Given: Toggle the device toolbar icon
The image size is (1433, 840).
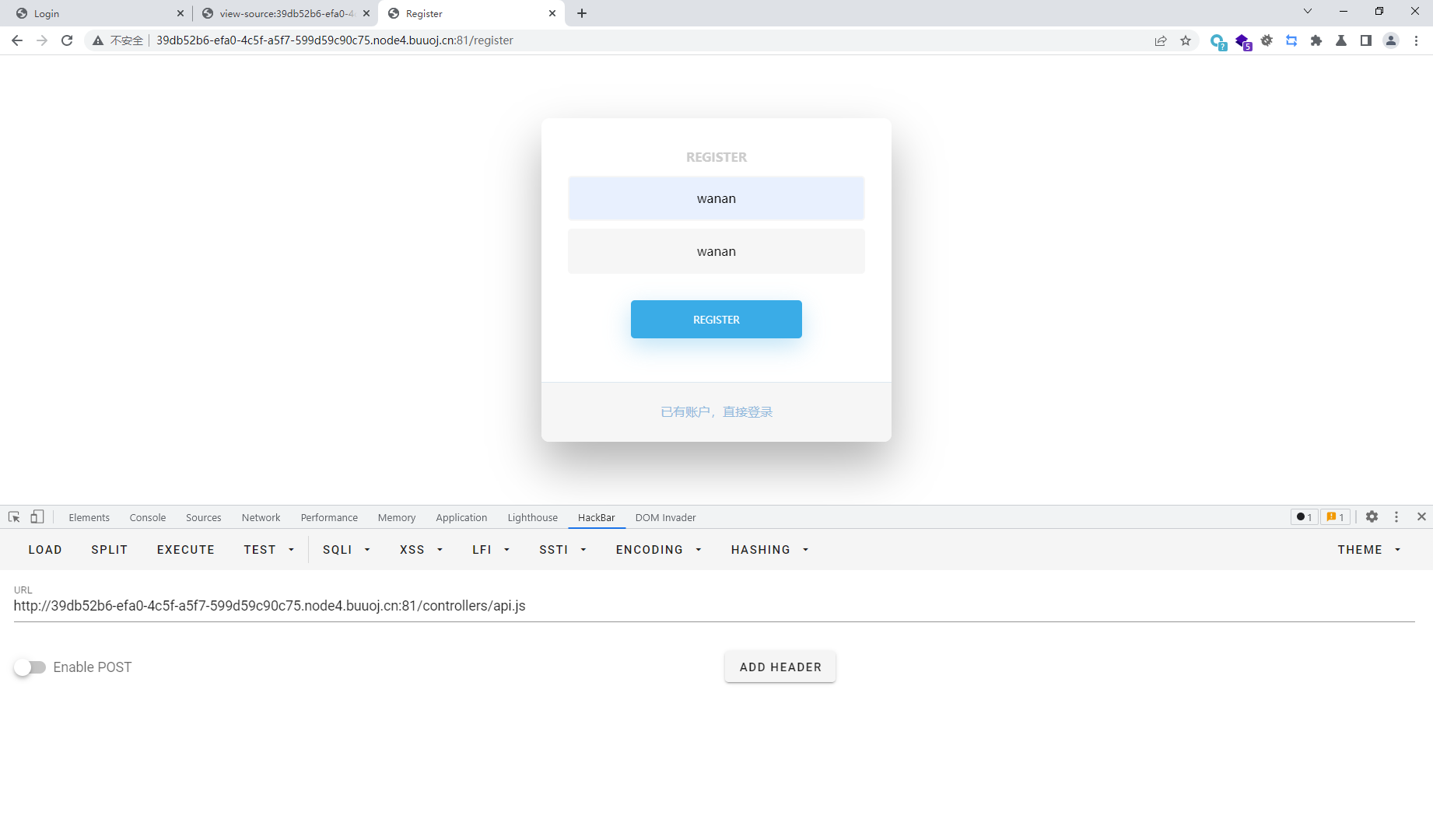Looking at the screenshot, I should (x=37, y=517).
